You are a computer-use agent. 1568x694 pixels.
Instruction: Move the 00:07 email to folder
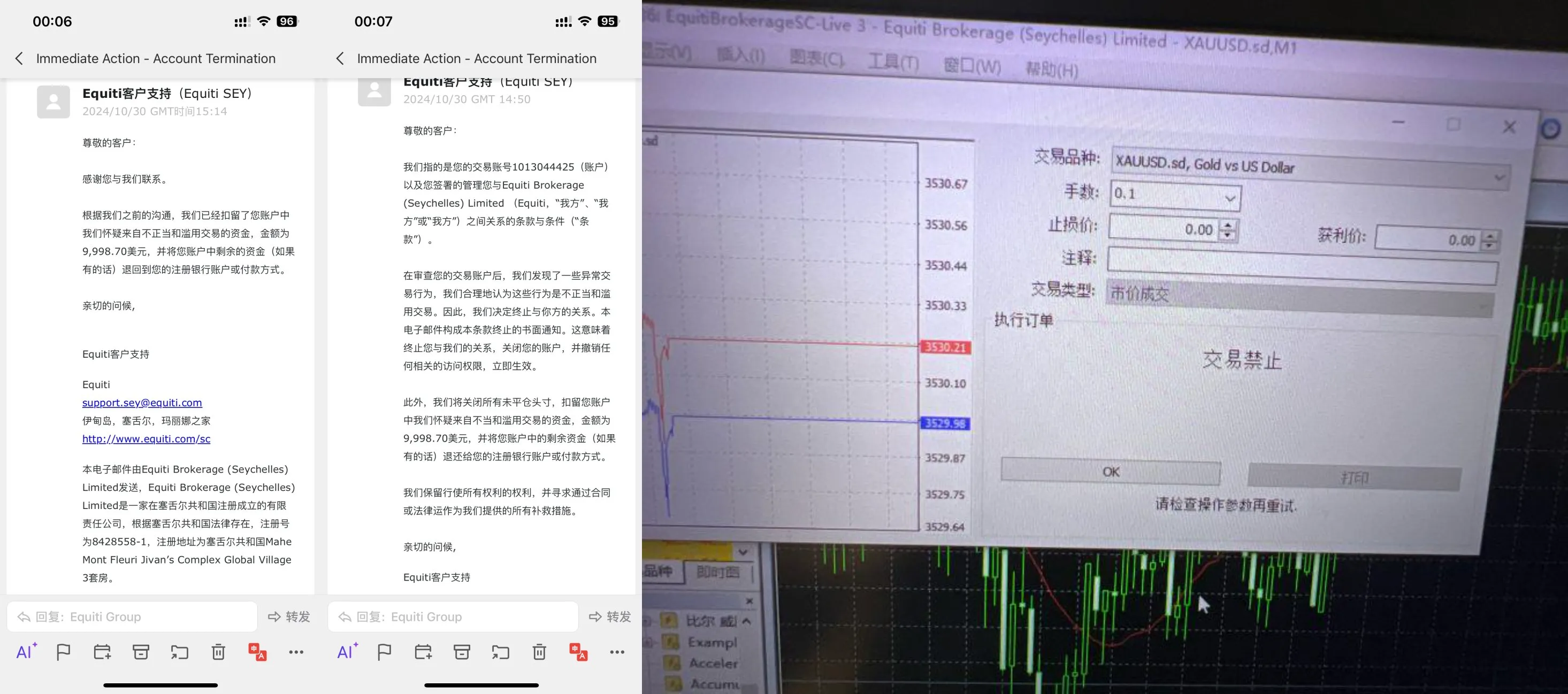coord(500,652)
